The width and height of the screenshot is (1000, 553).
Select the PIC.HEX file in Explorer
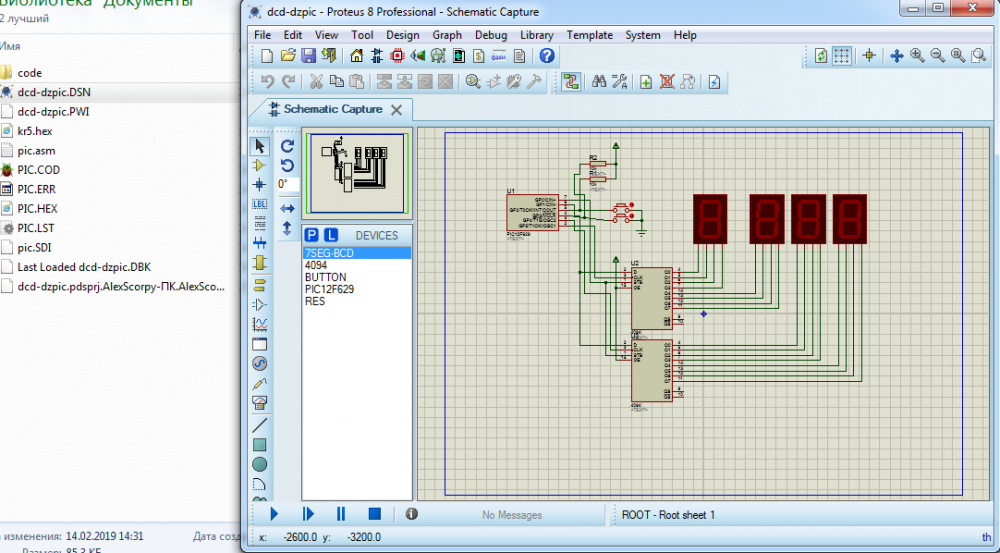click(x=38, y=208)
